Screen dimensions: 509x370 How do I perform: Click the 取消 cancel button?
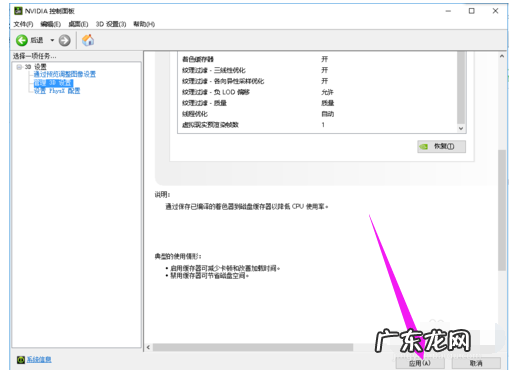click(476, 363)
